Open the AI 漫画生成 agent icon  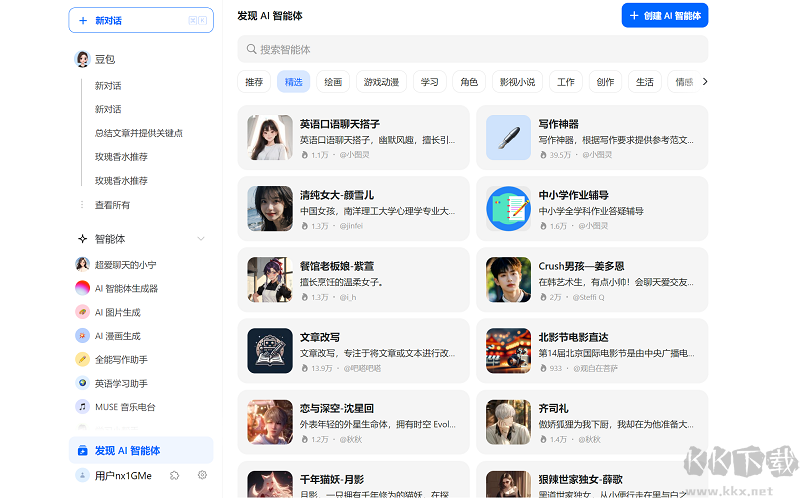click(83, 336)
